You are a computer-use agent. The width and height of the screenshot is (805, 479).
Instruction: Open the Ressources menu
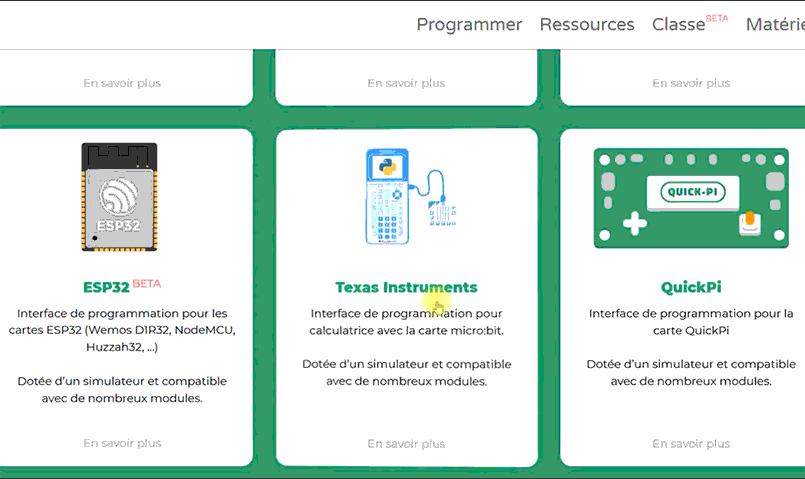point(587,25)
